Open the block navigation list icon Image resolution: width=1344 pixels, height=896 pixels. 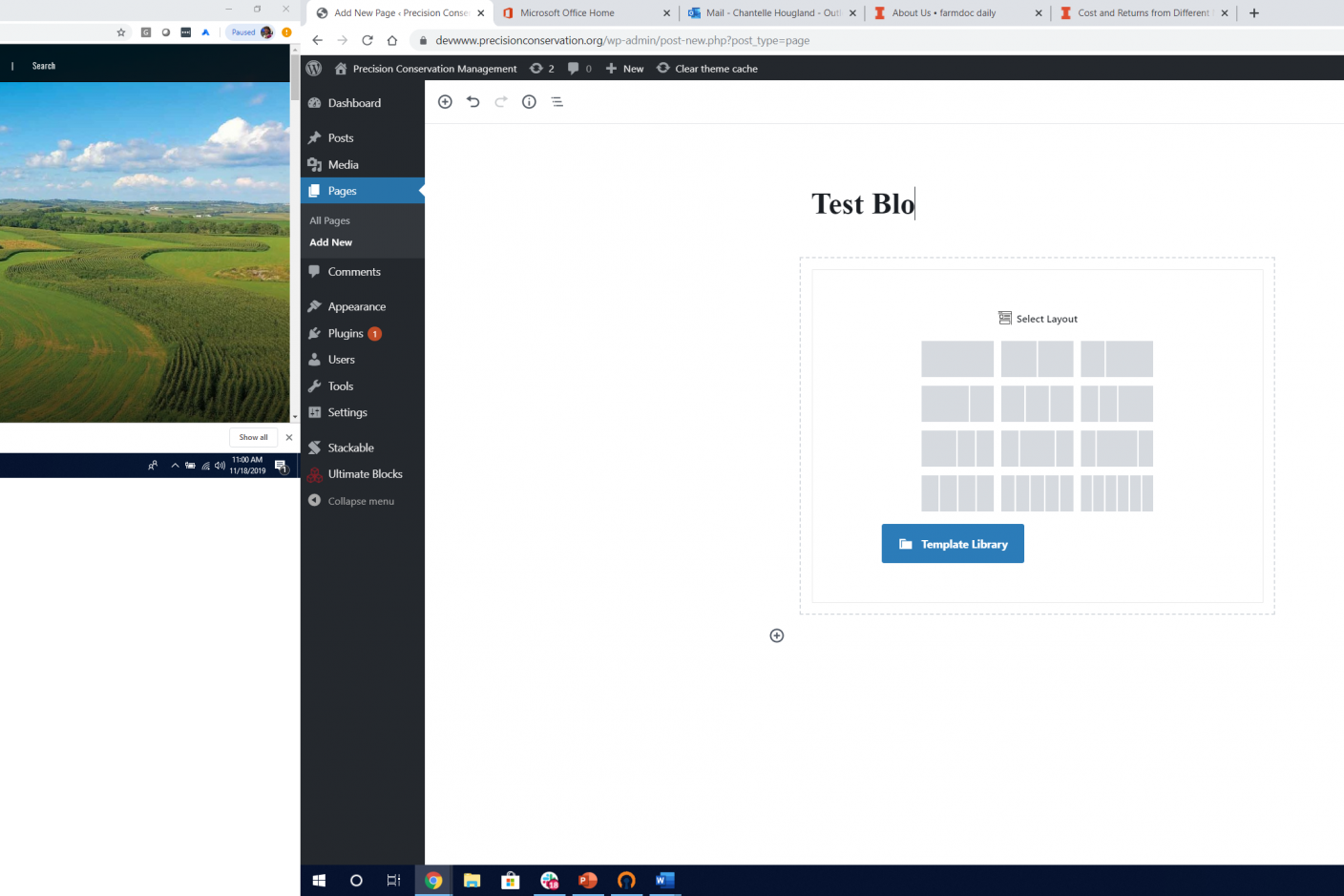tap(557, 102)
